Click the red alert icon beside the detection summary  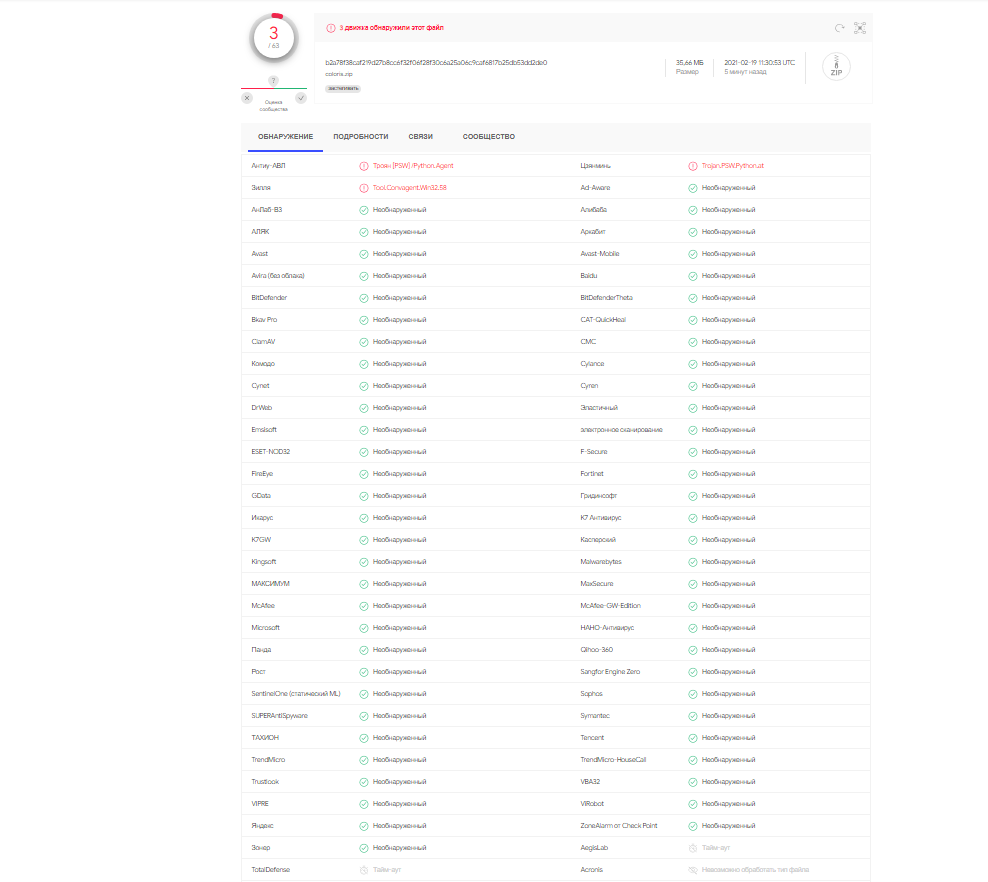(331, 28)
